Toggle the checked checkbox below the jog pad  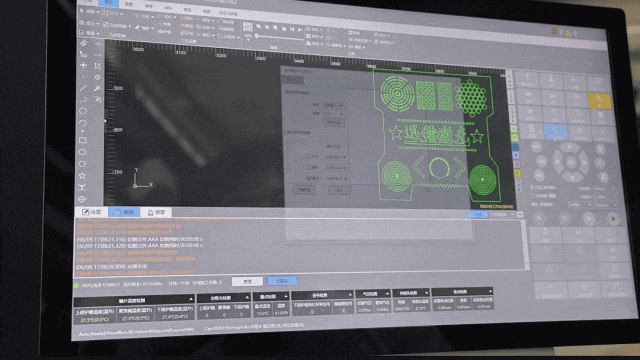pos(531,187)
